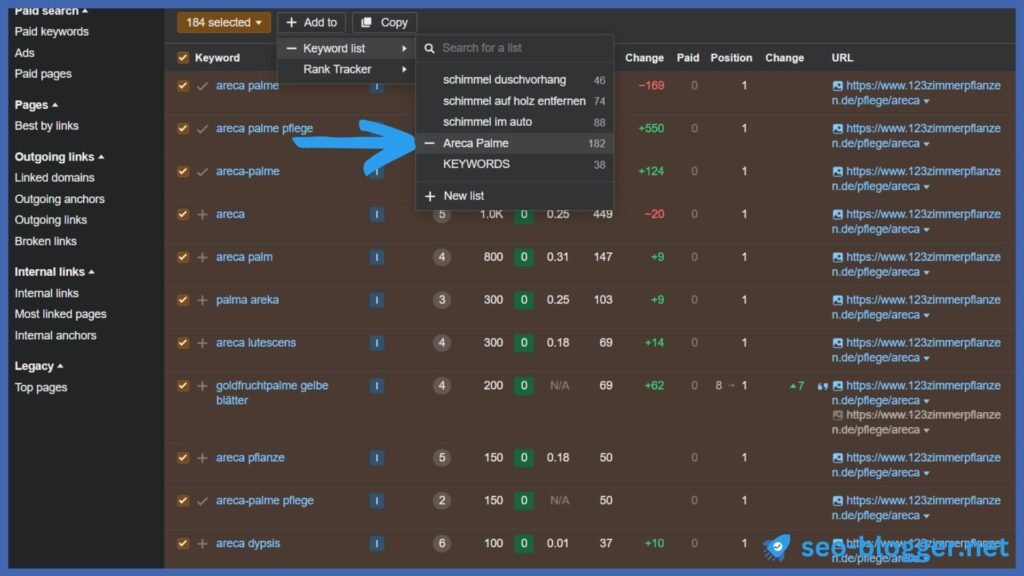Click the copy icon in Copy button
Screen dimensions: 1024x576
tap(366, 22)
